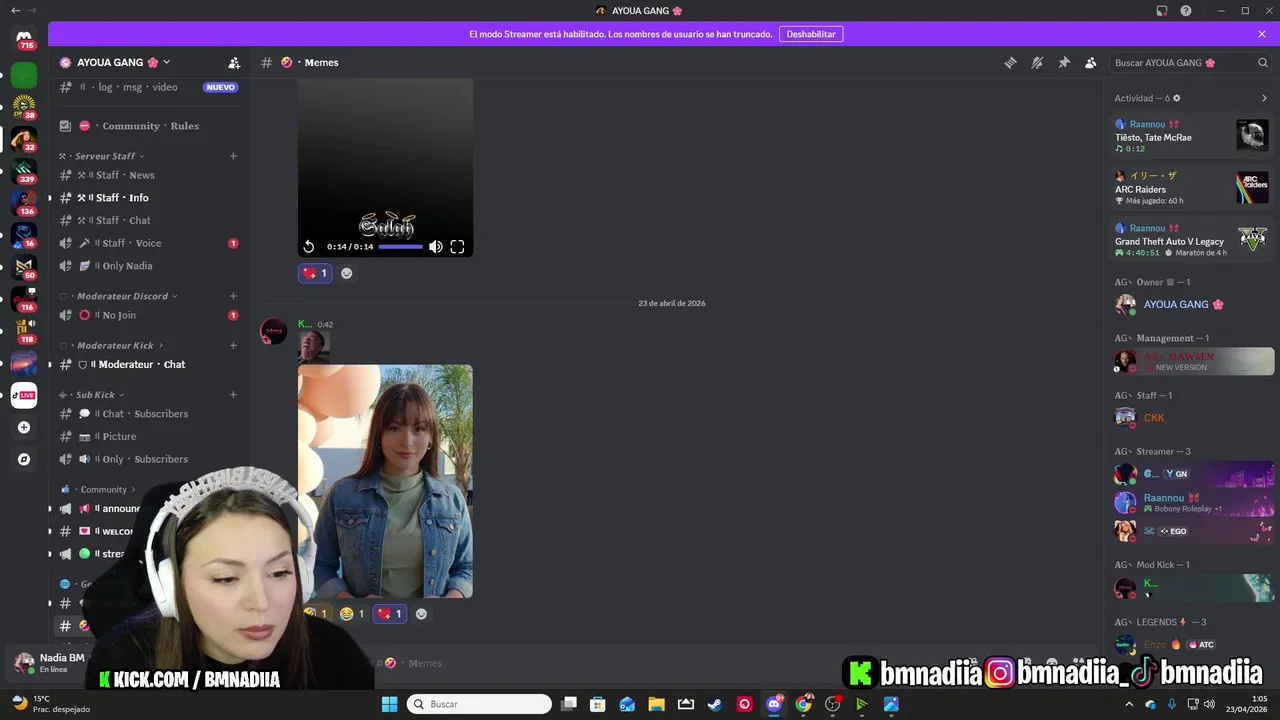Open Discover servers compass icon

[x=24, y=459]
